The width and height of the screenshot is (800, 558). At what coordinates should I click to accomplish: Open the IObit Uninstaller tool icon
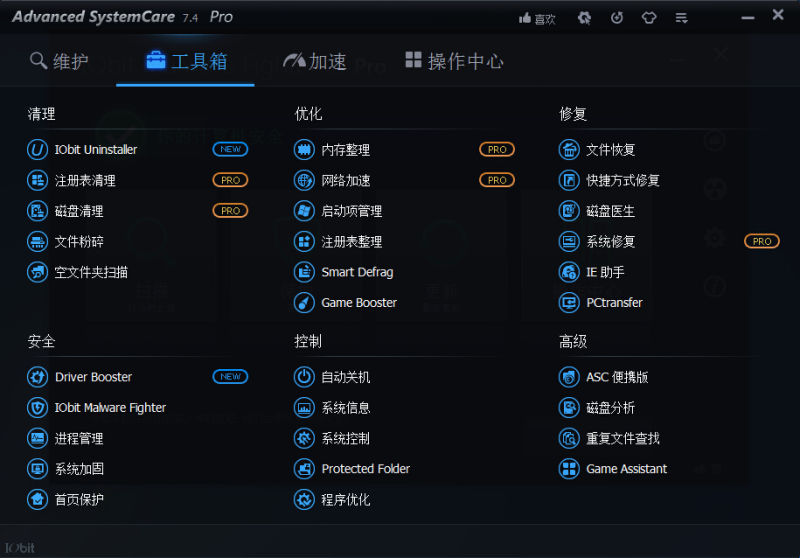coord(37,150)
